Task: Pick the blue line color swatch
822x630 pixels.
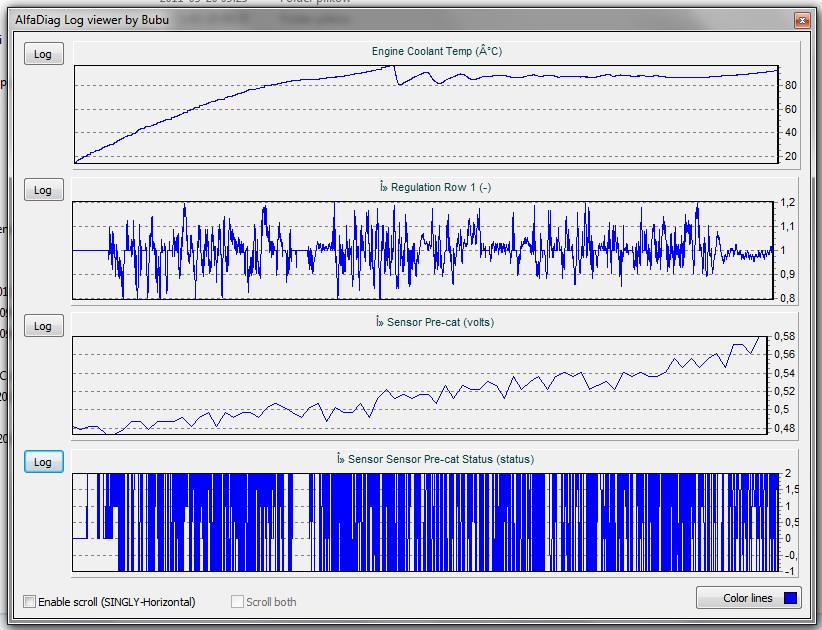Action: (x=790, y=598)
